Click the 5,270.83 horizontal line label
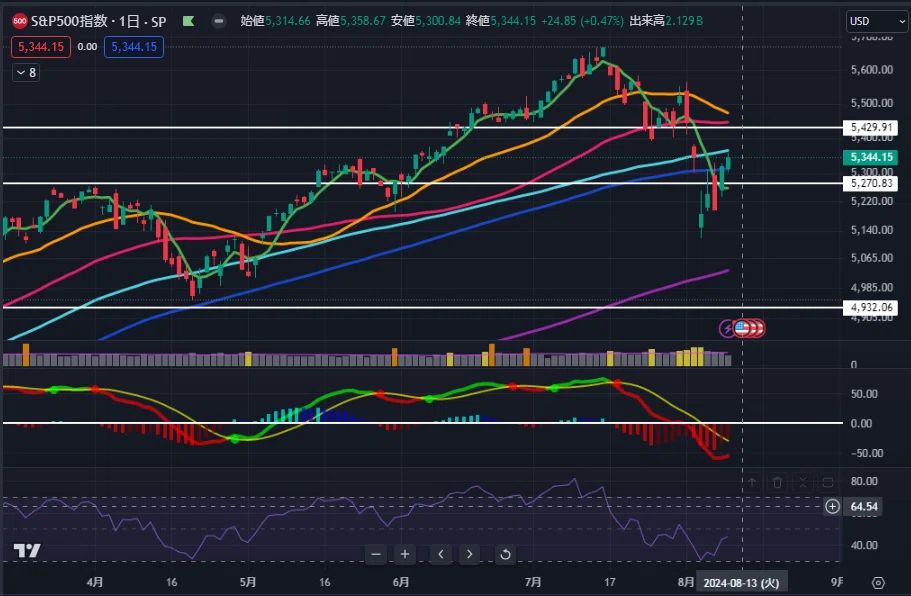The image size is (911, 596). click(x=870, y=184)
